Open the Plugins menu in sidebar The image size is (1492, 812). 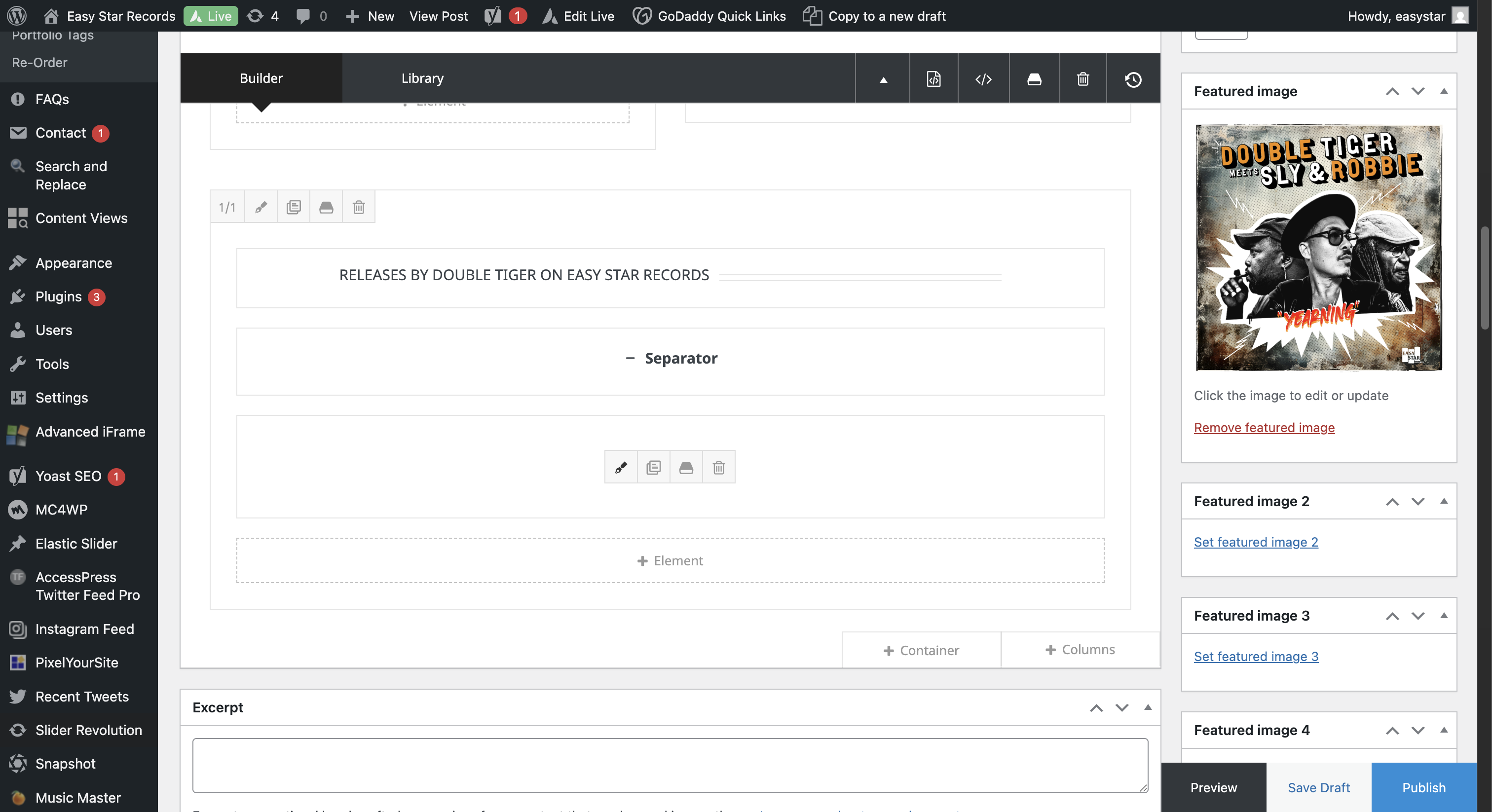(x=58, y=296)
